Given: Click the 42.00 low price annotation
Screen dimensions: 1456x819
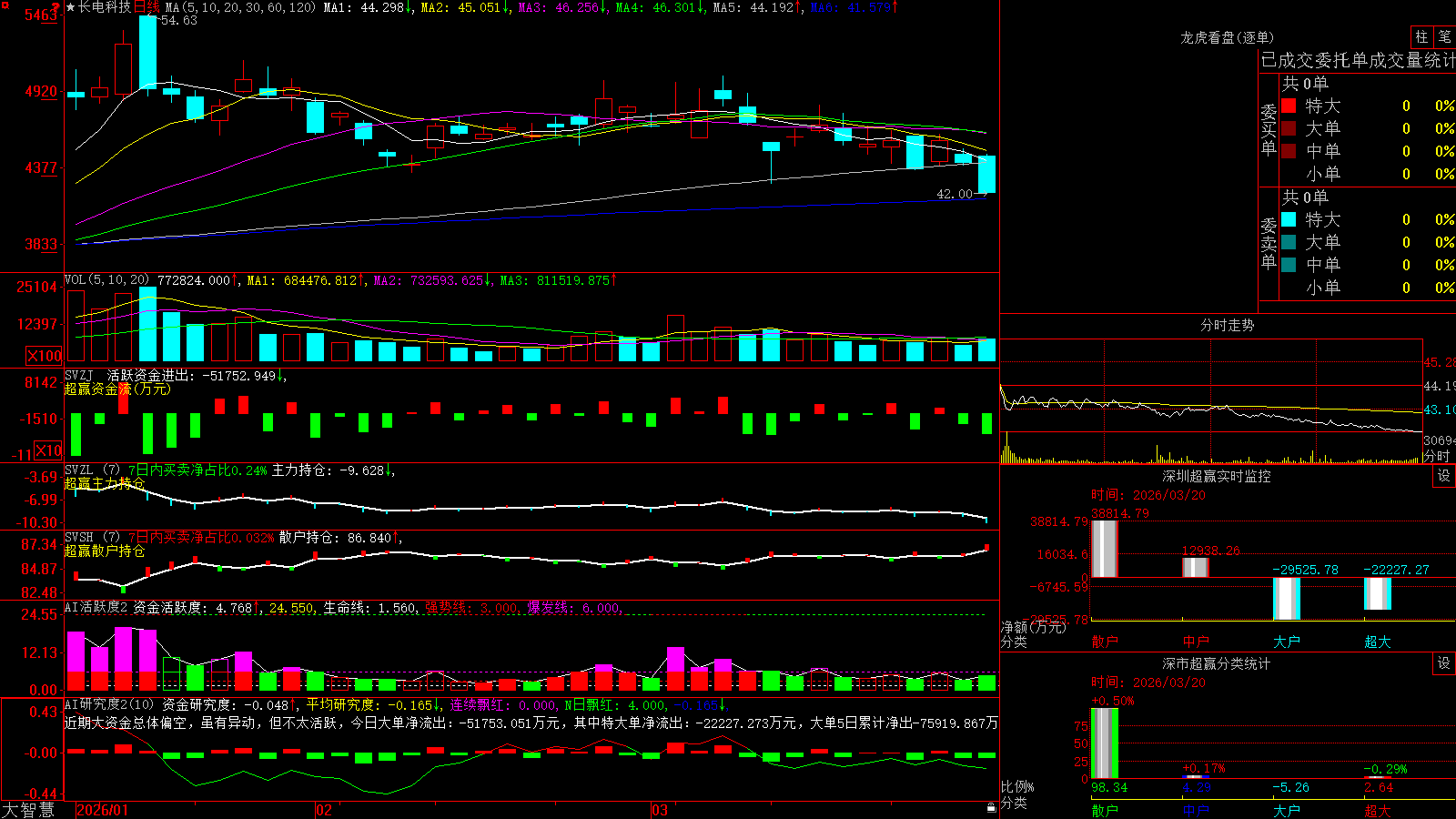Looking at the screenshot, I should click(955, 194).
